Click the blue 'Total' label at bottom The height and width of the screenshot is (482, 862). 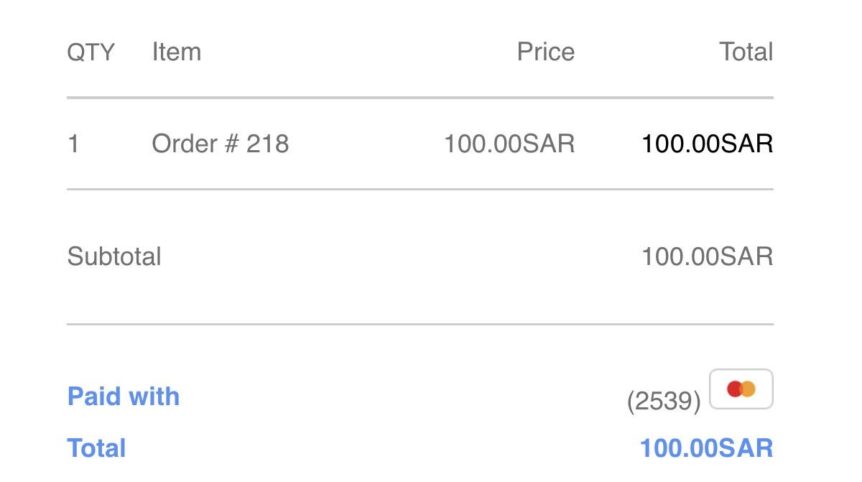click(96, 448)
